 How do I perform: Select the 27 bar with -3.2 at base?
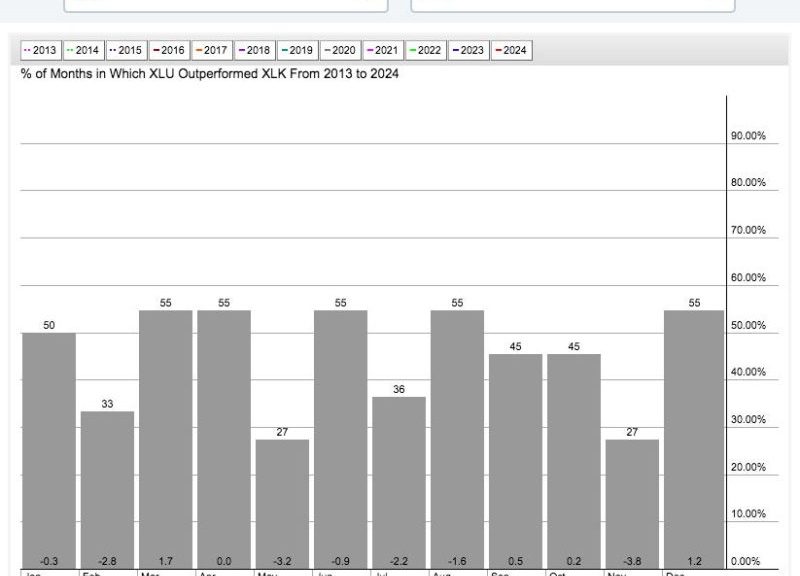pos(282,505)
